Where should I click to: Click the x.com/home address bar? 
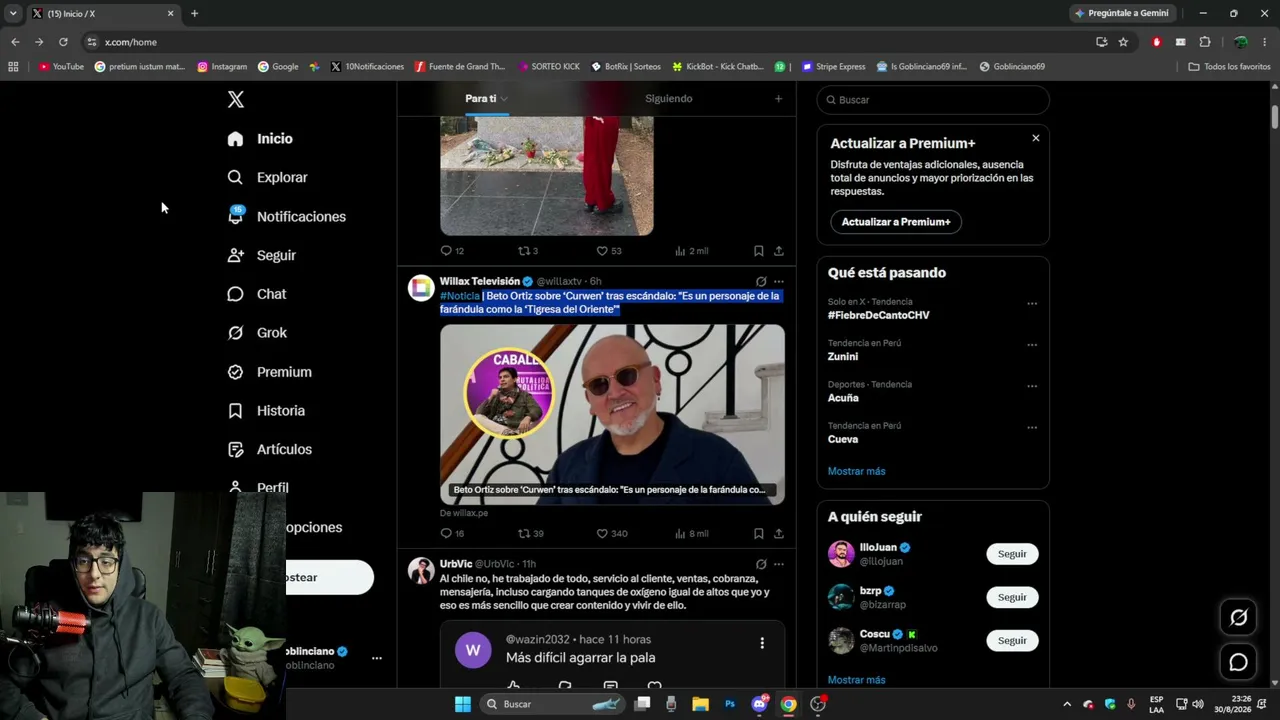tap(590, 42)
